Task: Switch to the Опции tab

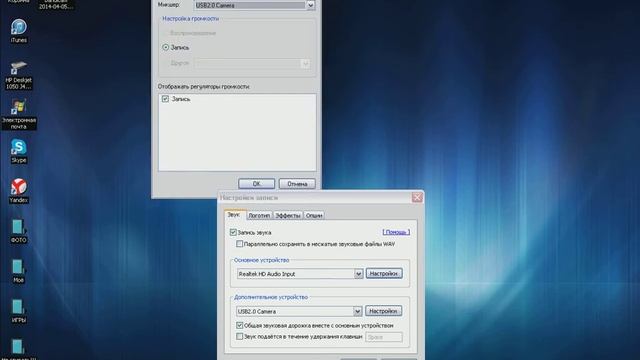Action: [314, 216]
